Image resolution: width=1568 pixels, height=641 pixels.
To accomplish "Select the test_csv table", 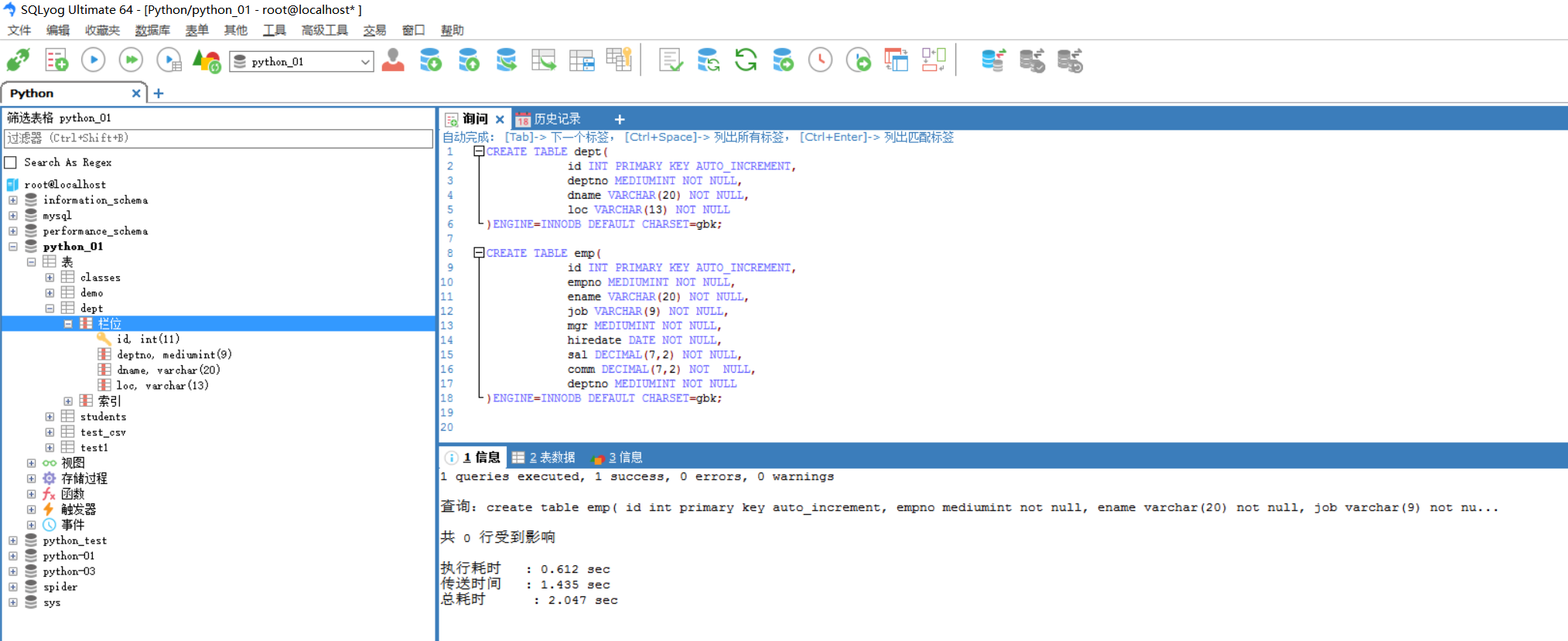I will [103, 432].
